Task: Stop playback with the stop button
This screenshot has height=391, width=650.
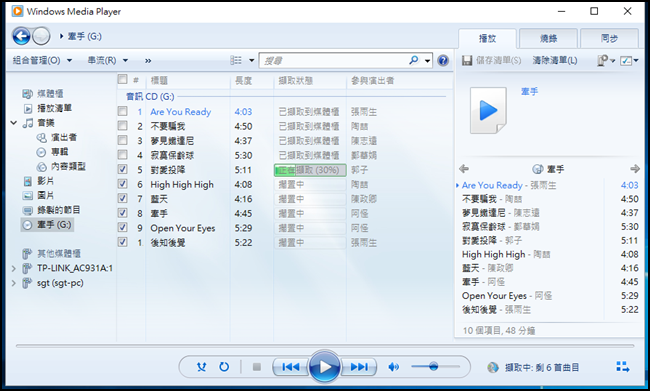Action: [x=257, y=367]
